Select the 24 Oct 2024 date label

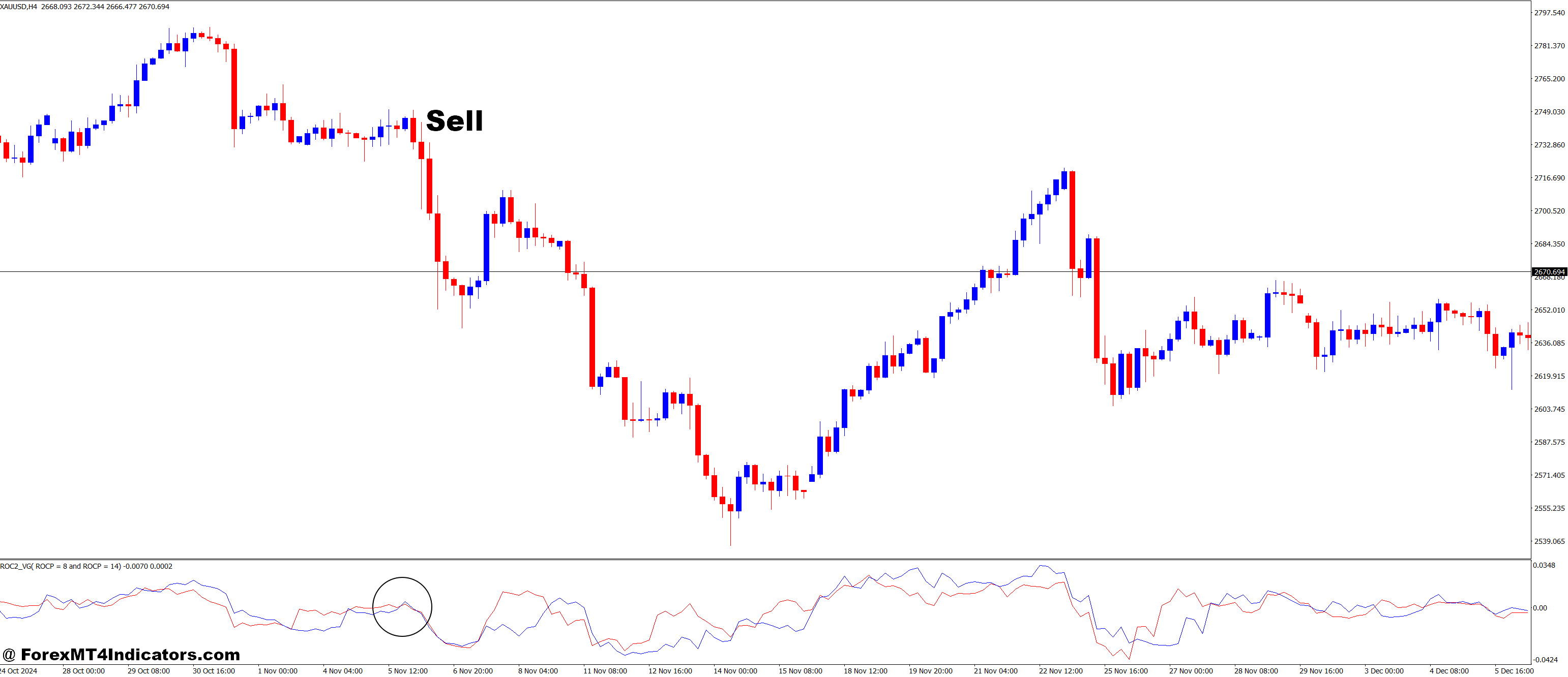coord(20,670)
